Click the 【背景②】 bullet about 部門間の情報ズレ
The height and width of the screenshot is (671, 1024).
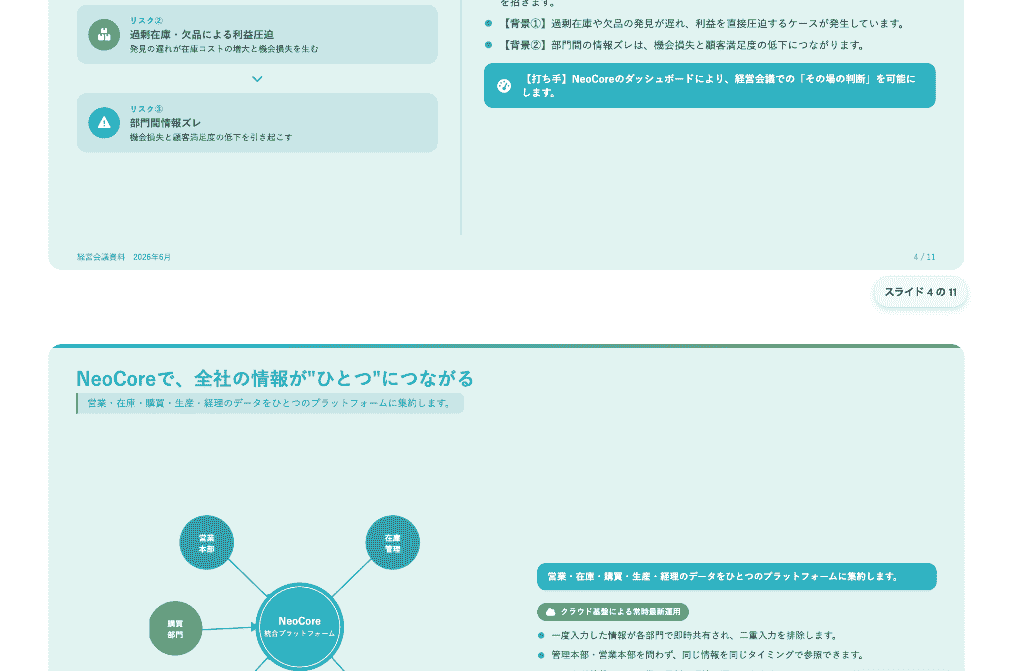point(676,45)
